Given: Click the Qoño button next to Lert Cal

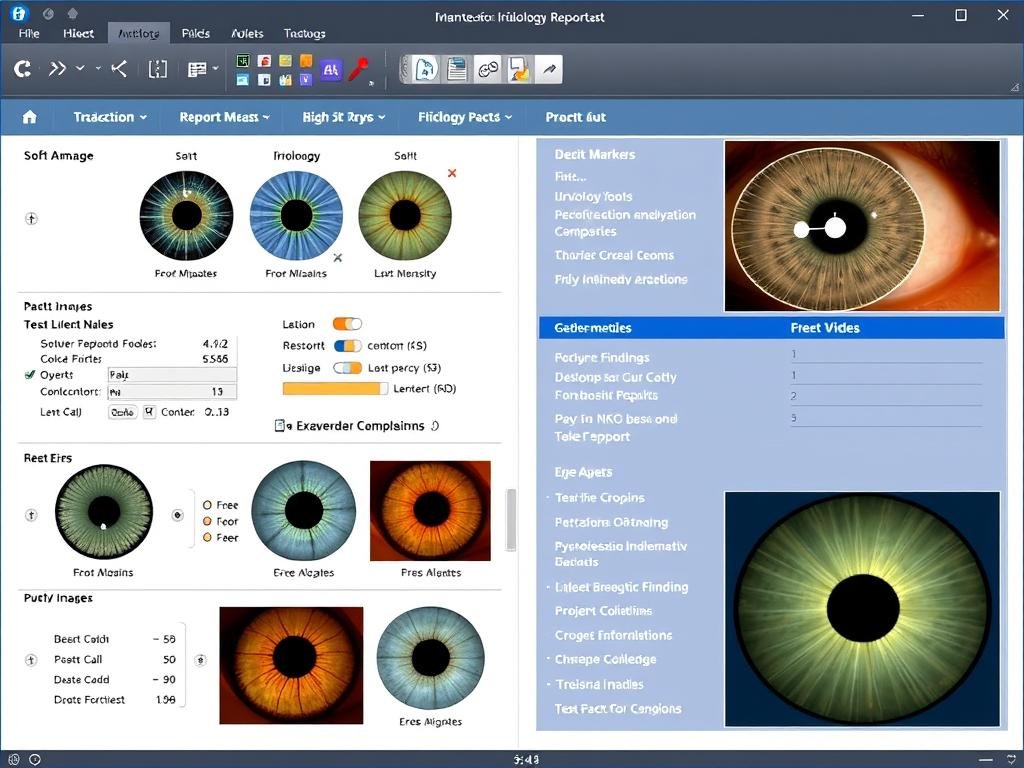Looking at the screenshot, I should 122,411.
